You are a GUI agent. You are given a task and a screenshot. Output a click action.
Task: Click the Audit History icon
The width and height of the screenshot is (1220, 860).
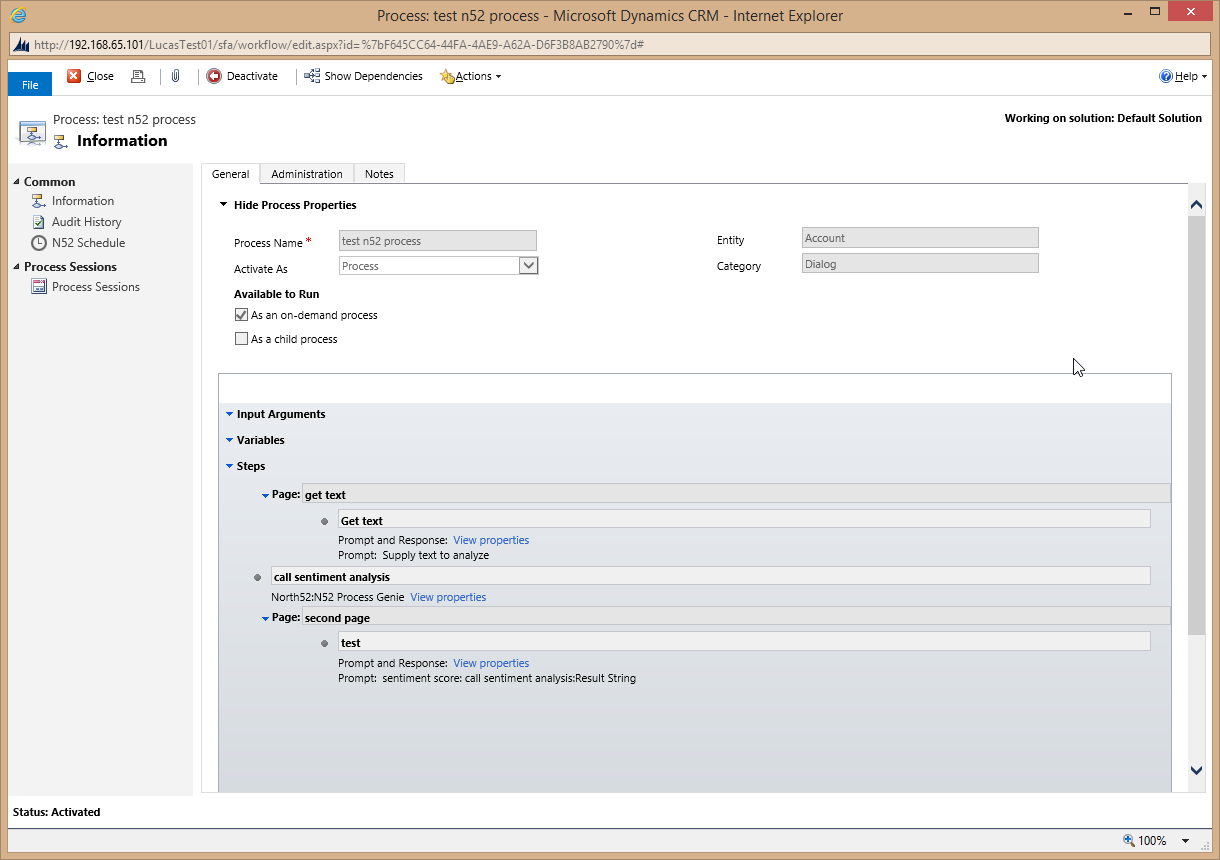pos(39,222)
